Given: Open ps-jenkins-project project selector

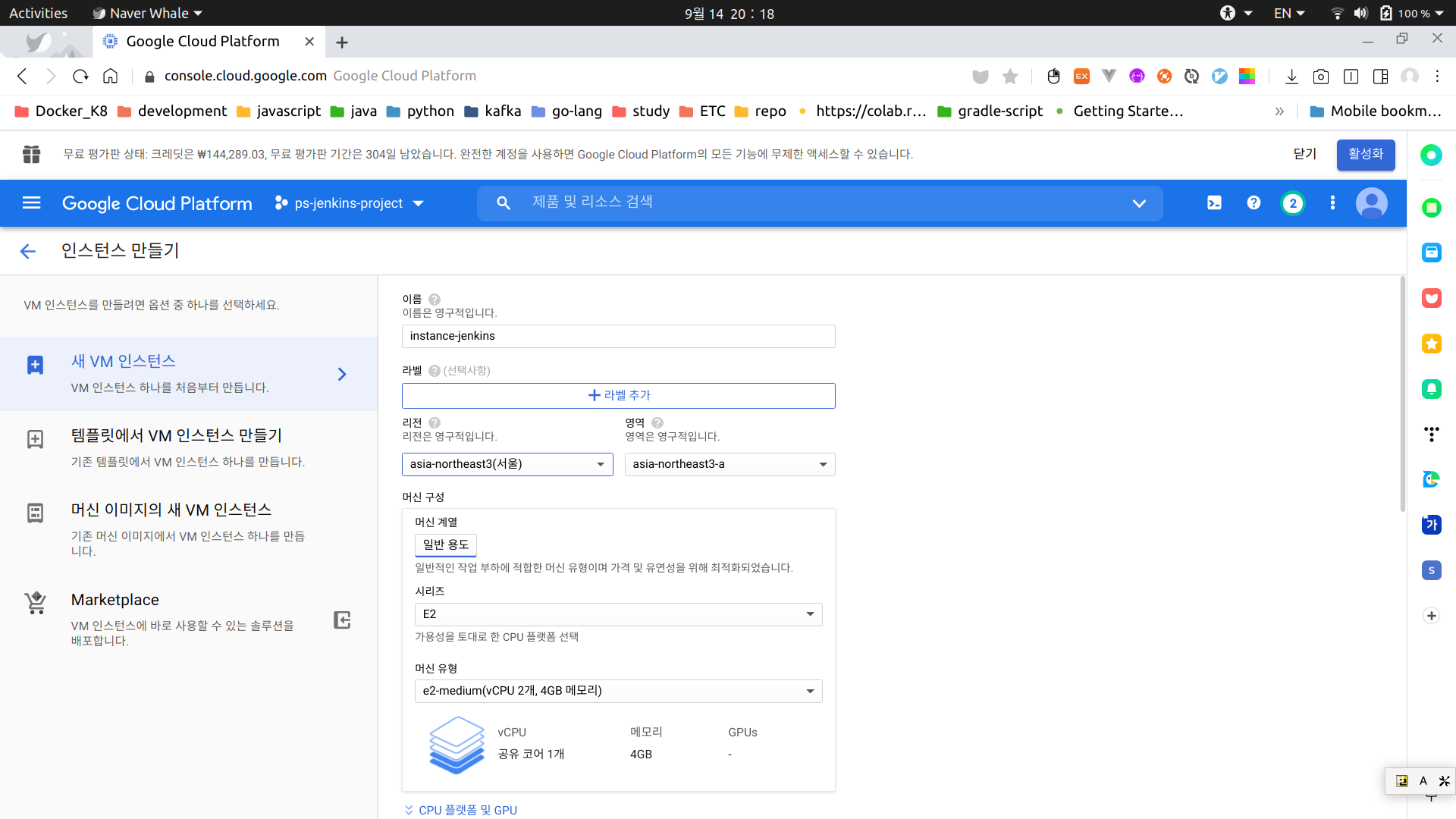Looking at the screenshot, I should [349, 203].
